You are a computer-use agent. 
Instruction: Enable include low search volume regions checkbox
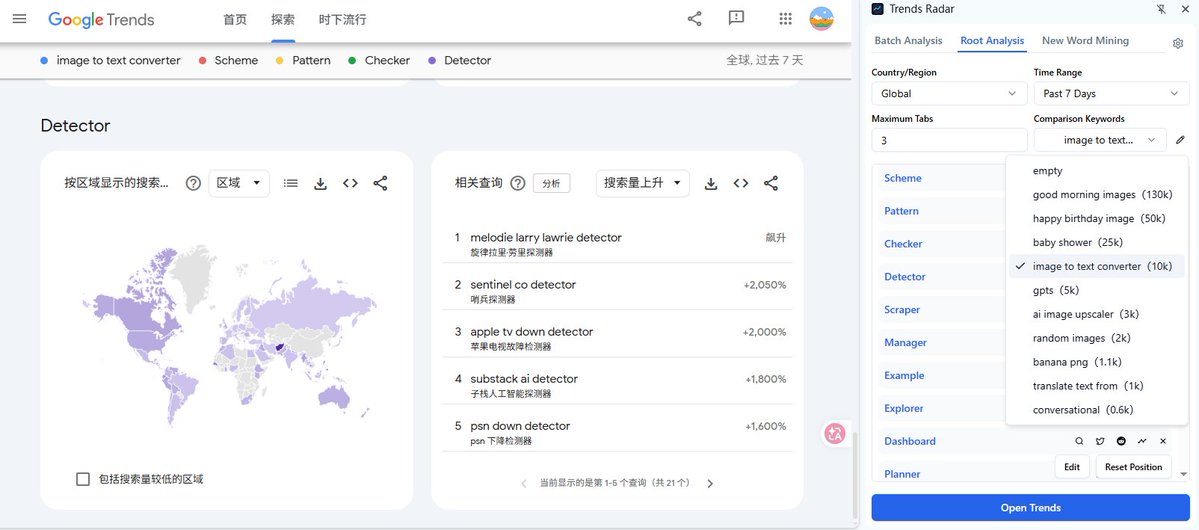(83, 480)
